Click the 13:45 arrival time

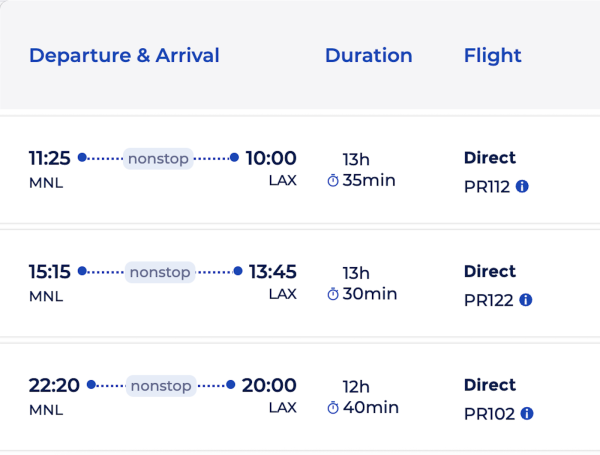273,272
